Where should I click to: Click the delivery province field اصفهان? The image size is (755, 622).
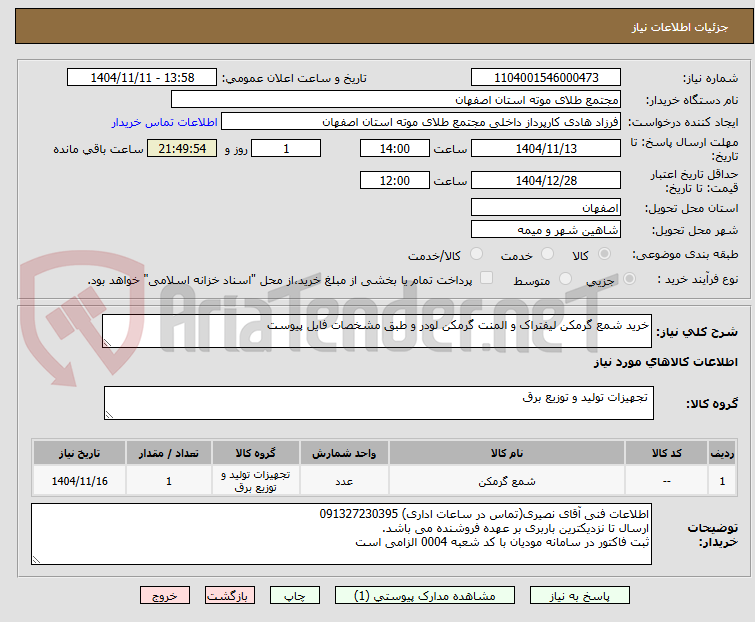546,207
